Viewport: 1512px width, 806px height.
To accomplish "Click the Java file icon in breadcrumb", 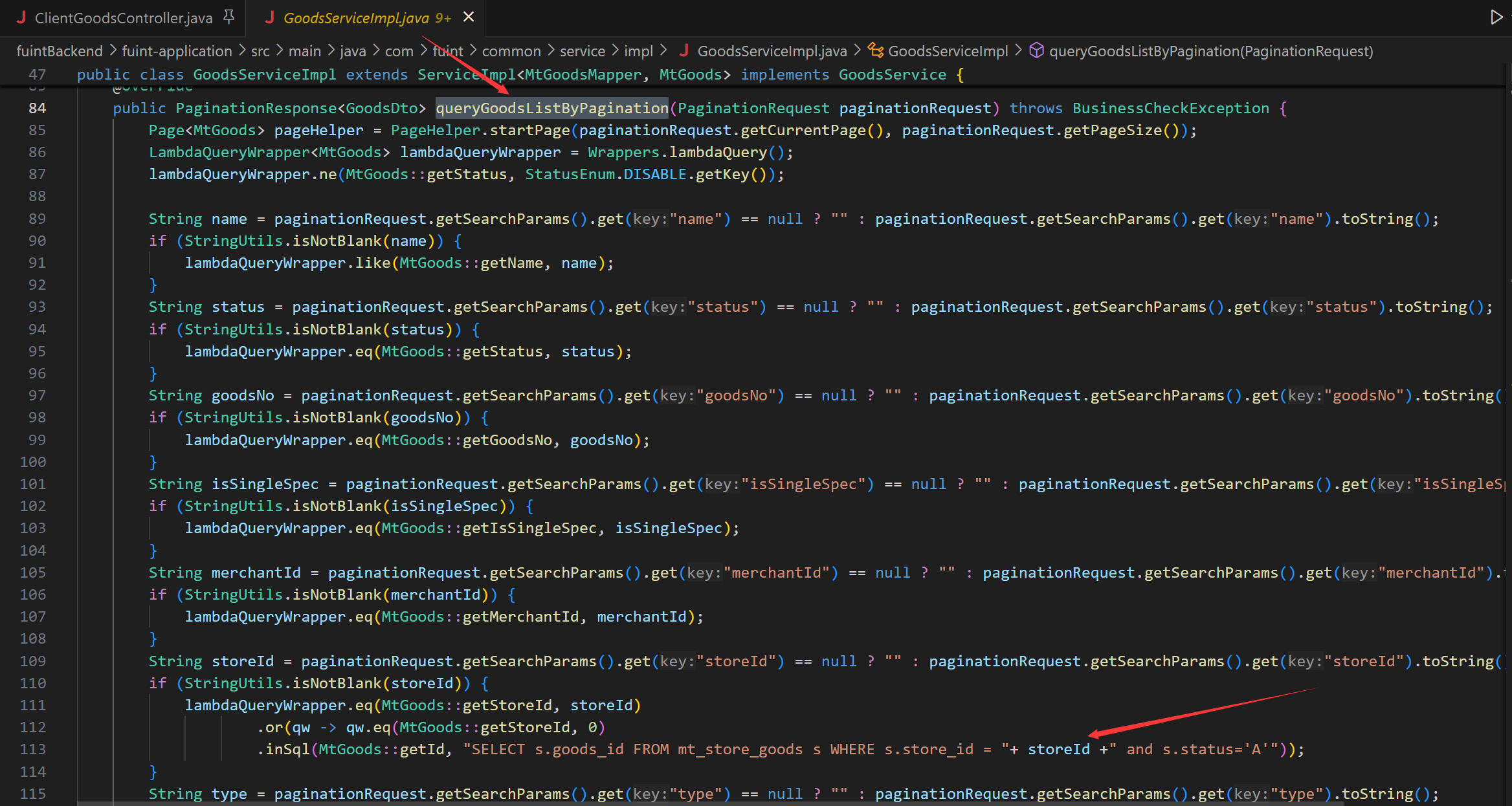I will 684,50.
